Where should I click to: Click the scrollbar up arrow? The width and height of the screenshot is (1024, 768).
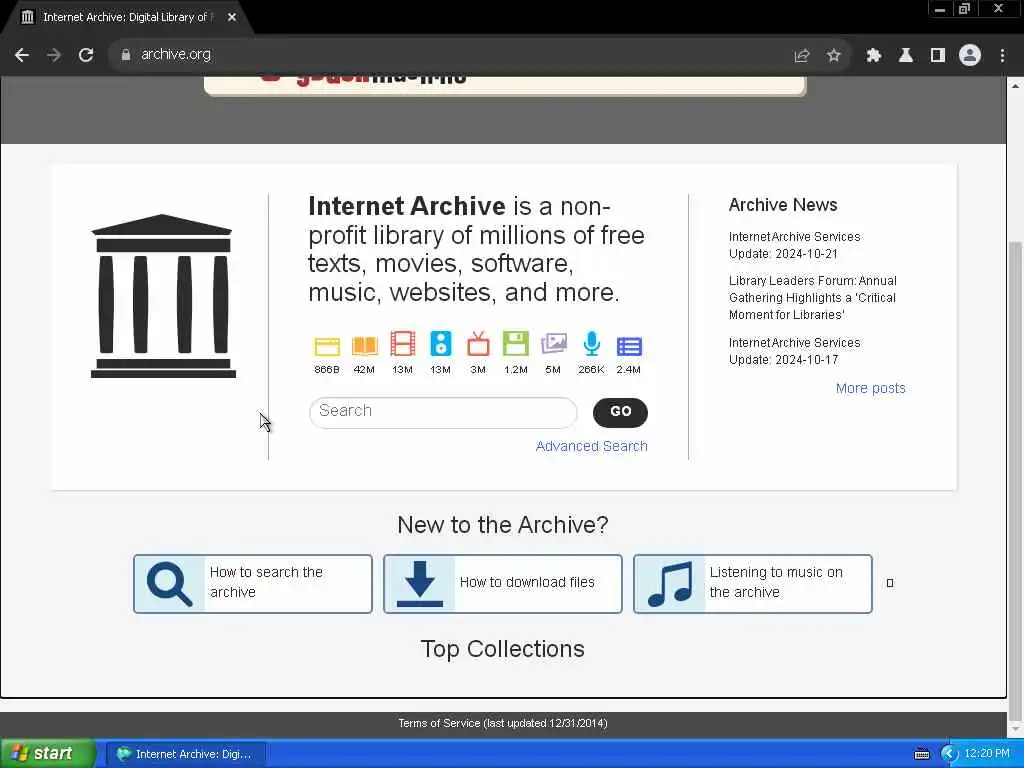1015,86
